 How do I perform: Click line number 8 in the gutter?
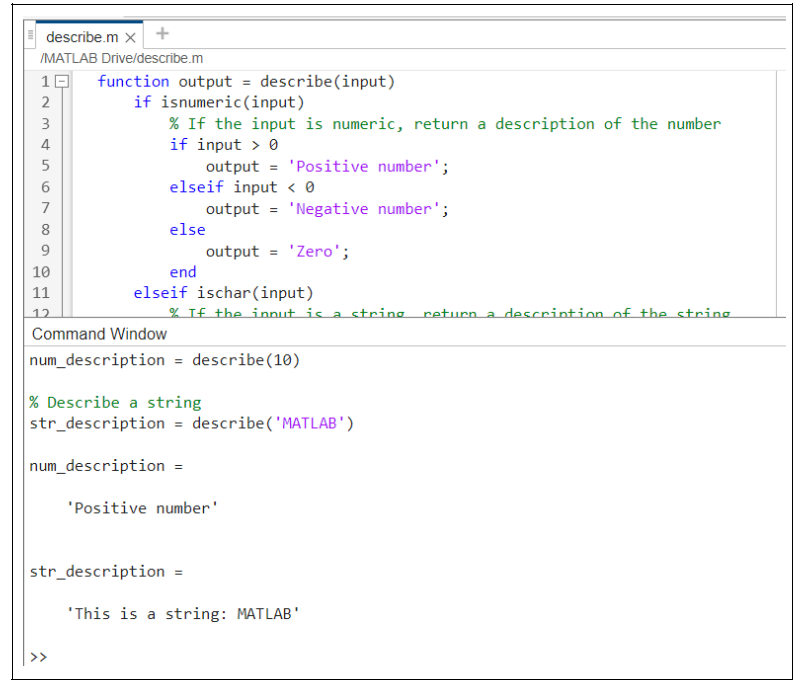45,230
